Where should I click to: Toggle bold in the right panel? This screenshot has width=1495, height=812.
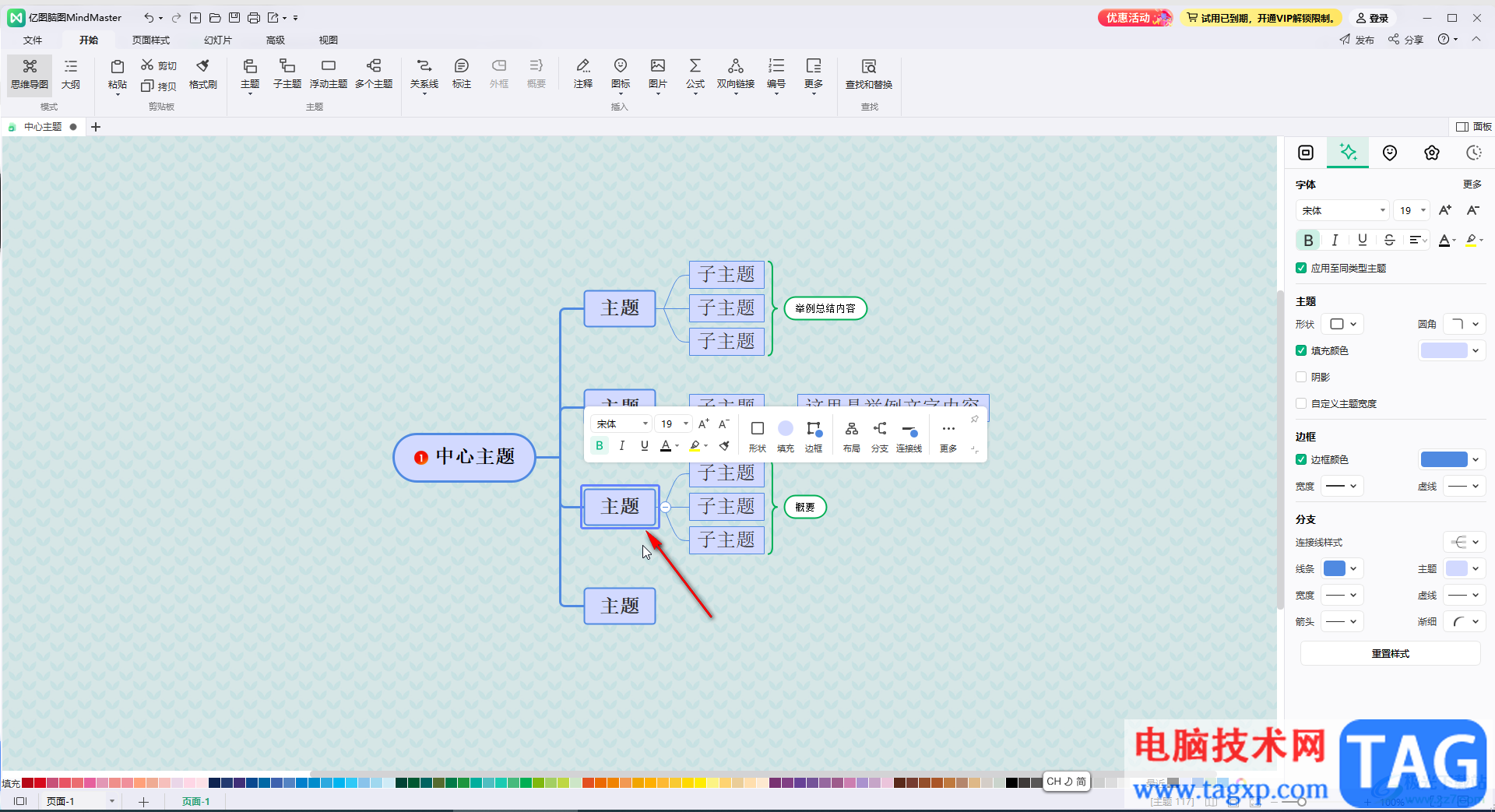click(x=1308, y=240)
